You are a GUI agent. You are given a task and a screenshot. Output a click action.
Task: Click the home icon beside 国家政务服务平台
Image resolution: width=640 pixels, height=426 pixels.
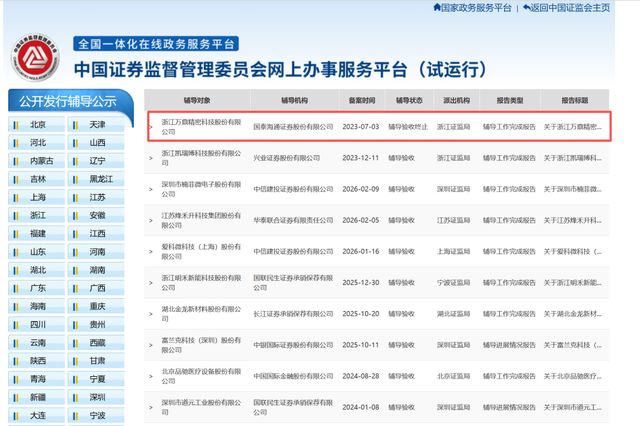point(437,7)
